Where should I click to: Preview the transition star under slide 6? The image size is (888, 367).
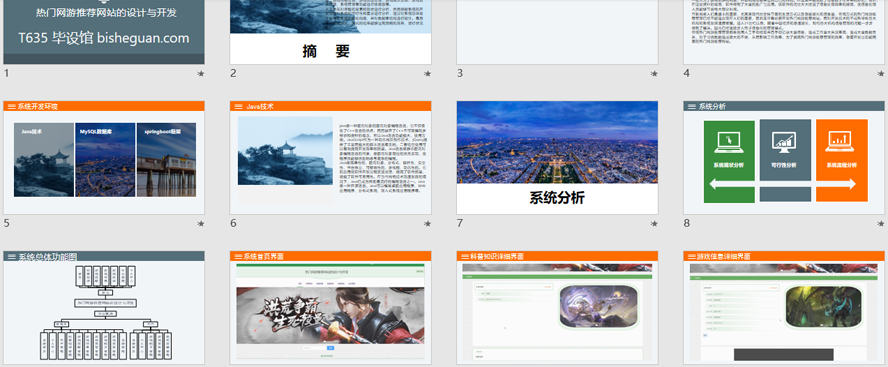pos(427,224)
